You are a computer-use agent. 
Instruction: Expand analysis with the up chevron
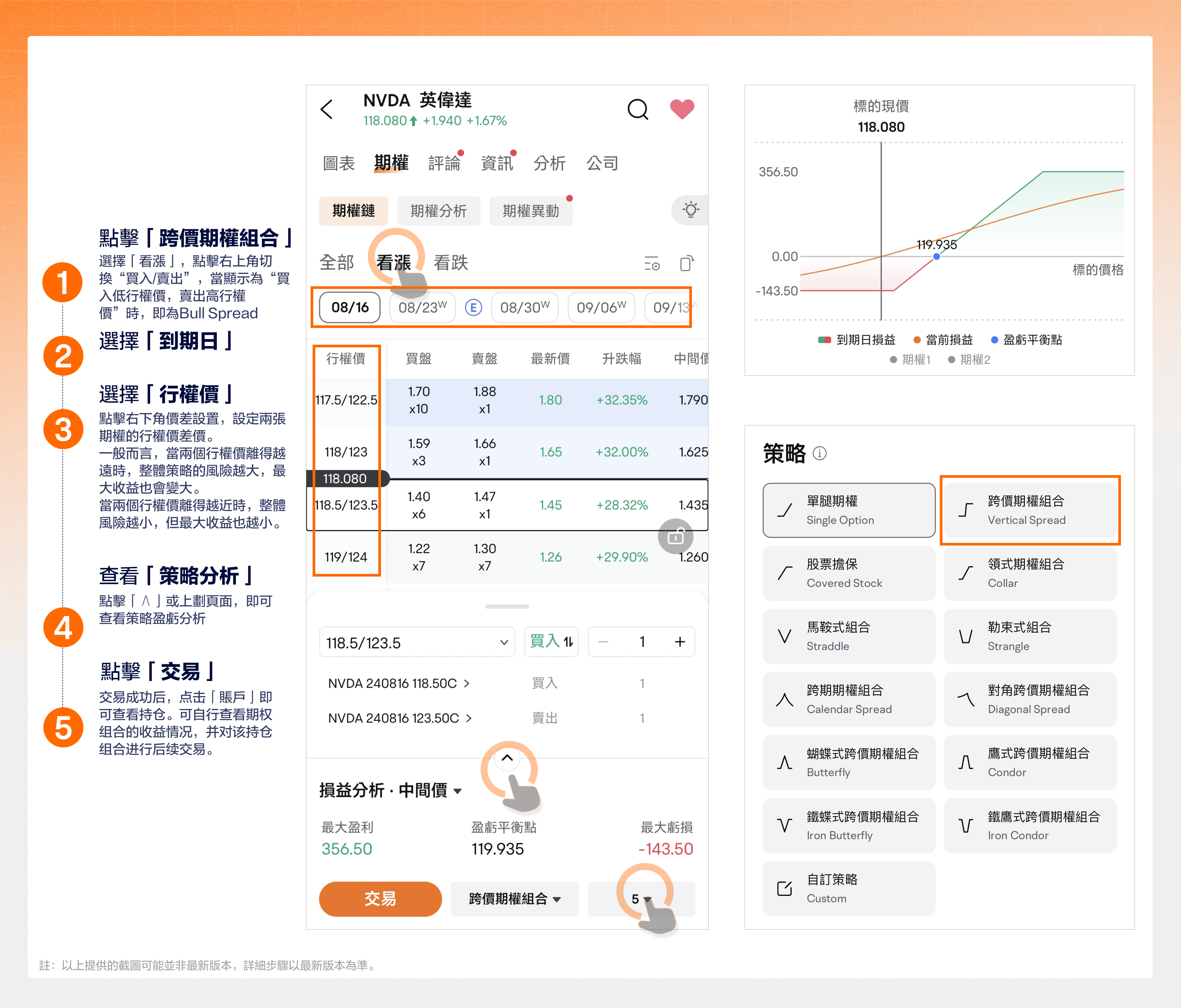(507, 758)
